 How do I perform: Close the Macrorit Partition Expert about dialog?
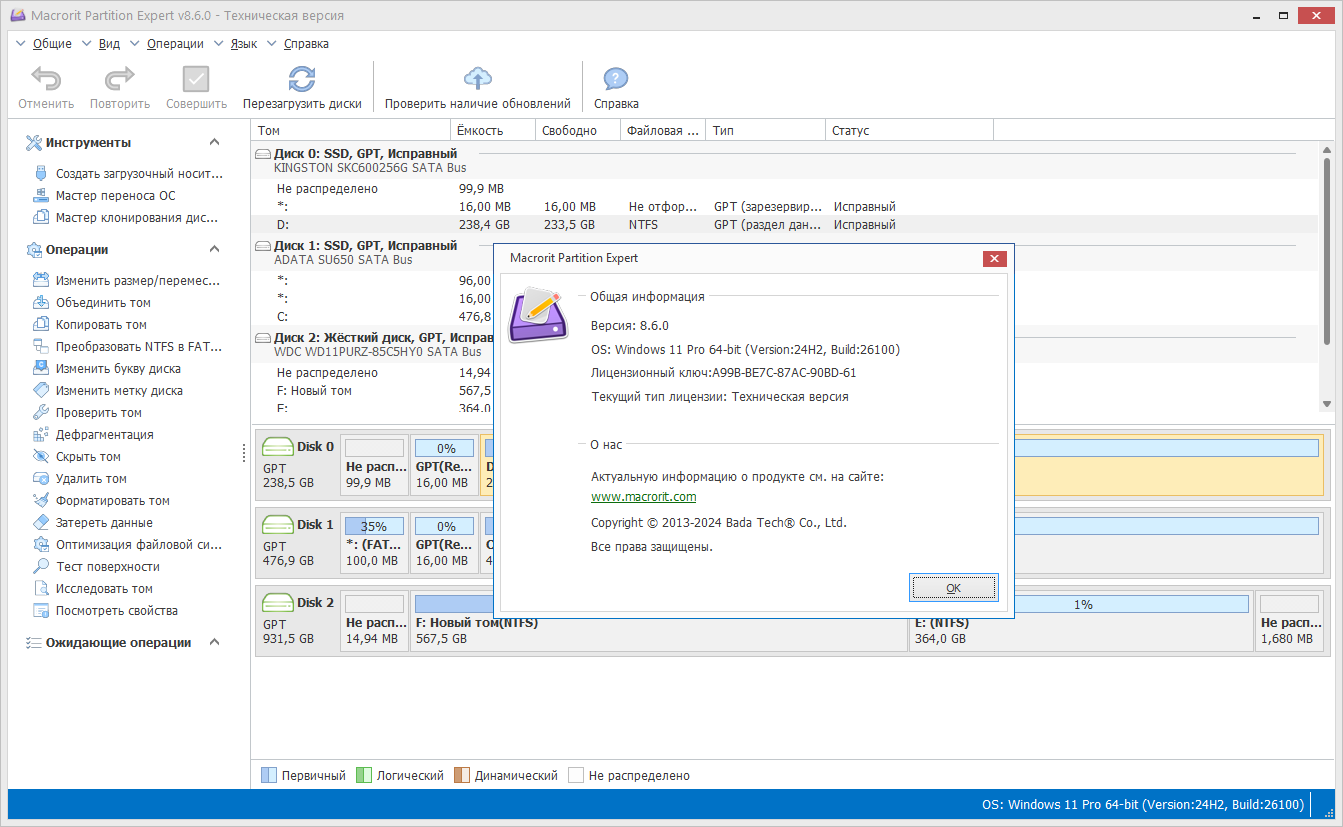point(994,258)
